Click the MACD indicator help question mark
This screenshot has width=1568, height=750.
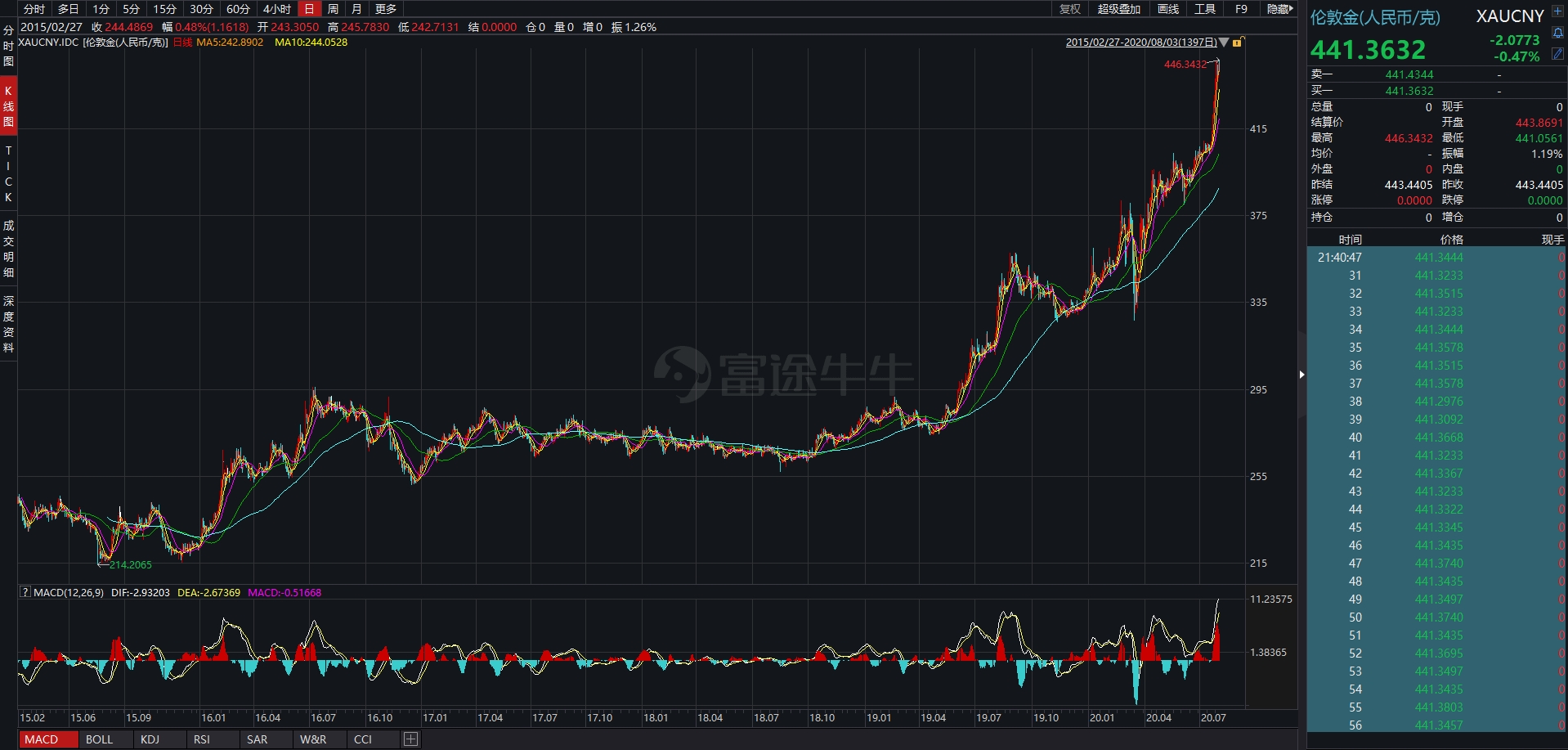tap(25, 592)
